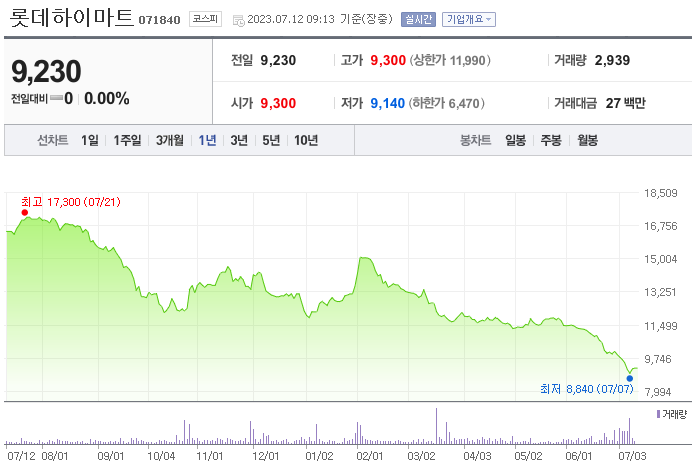The image size is (692, 474).
Task: Select the 3개월 line chart tab
Action: [169, 140]
